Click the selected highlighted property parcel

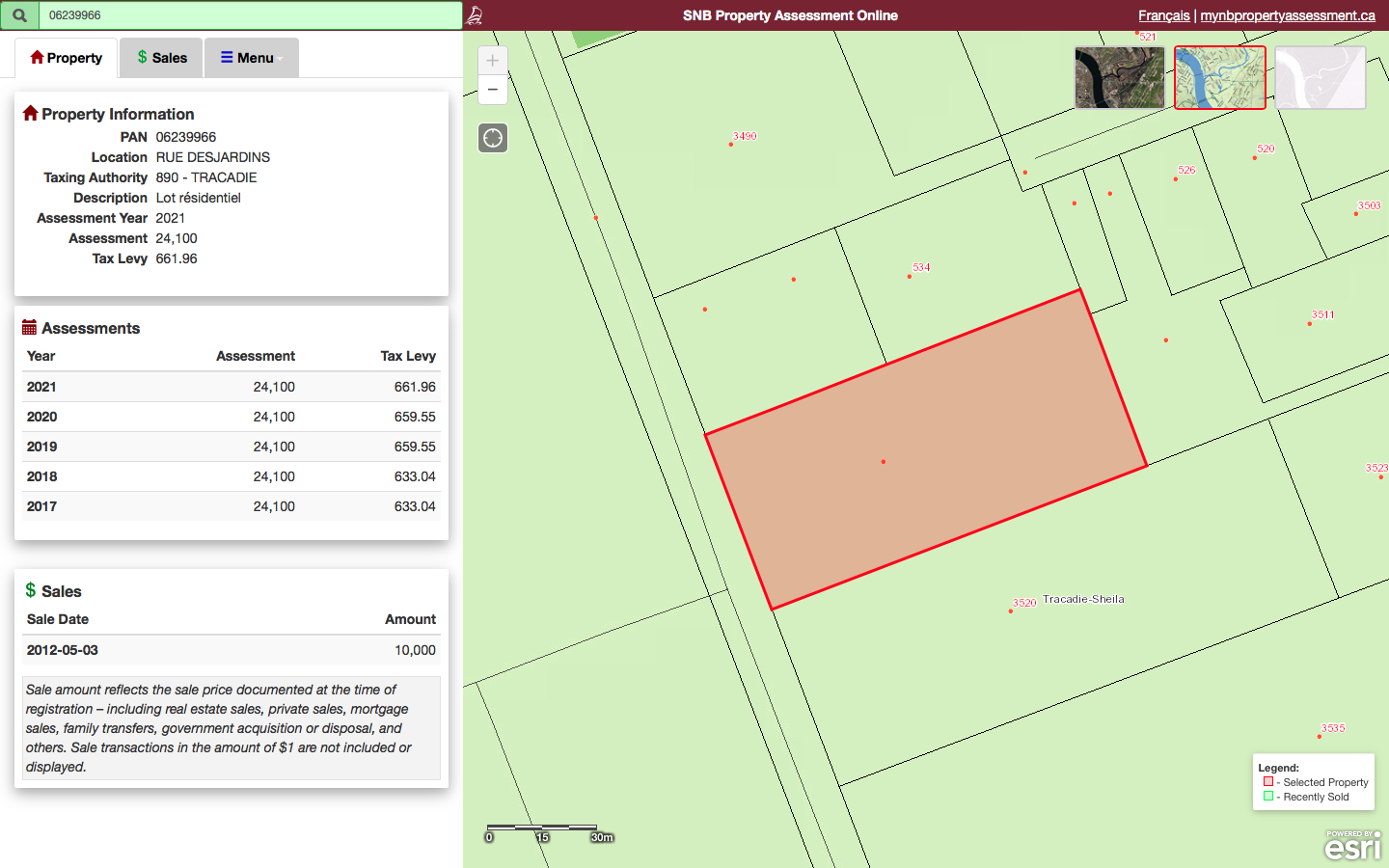[x=926, y=449]
